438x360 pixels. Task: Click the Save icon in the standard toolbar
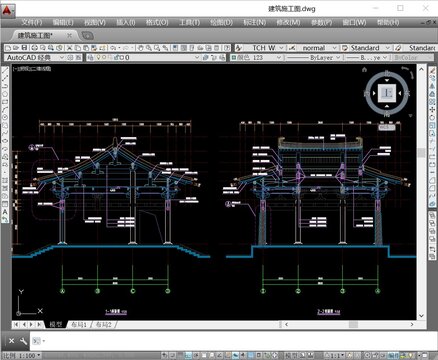click(x=24, y=48)
